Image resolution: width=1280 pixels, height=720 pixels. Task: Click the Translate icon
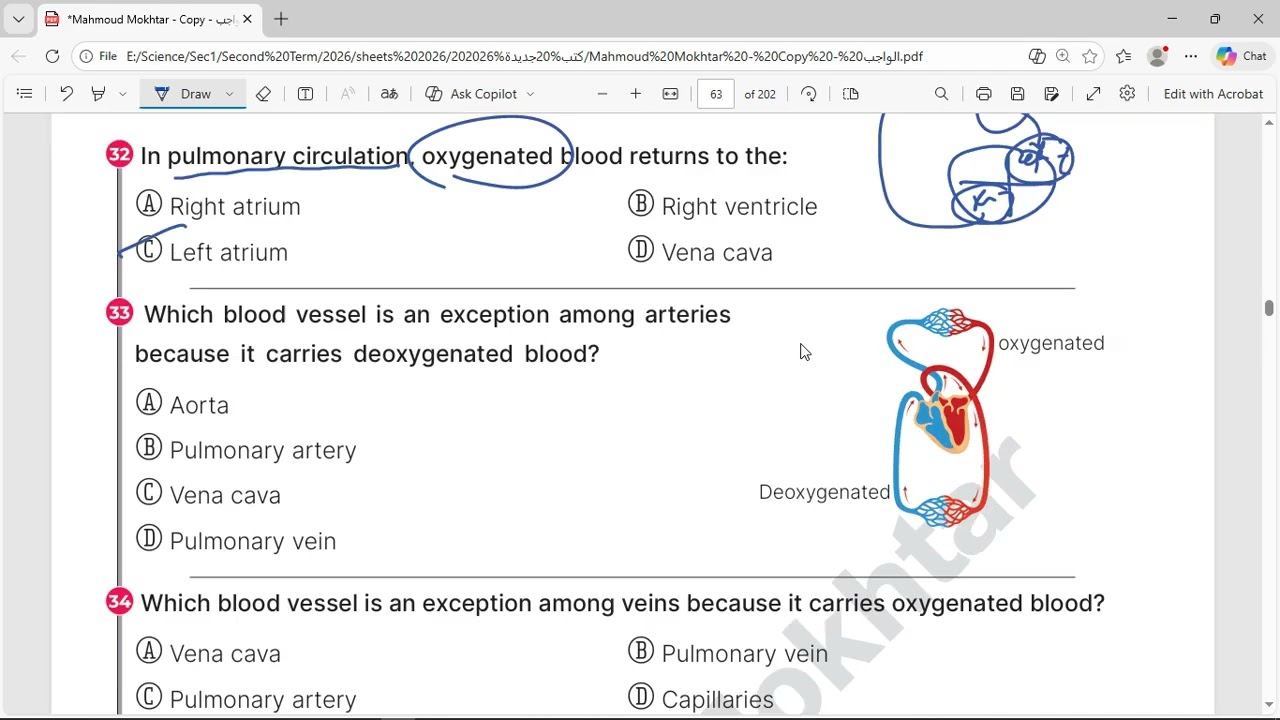(389, 94)
